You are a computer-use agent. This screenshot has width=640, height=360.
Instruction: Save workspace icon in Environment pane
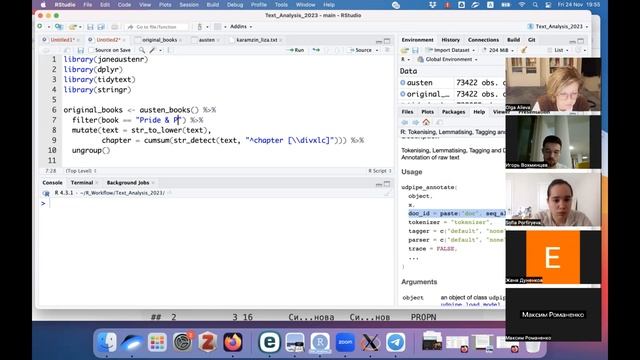coord(415,50)
